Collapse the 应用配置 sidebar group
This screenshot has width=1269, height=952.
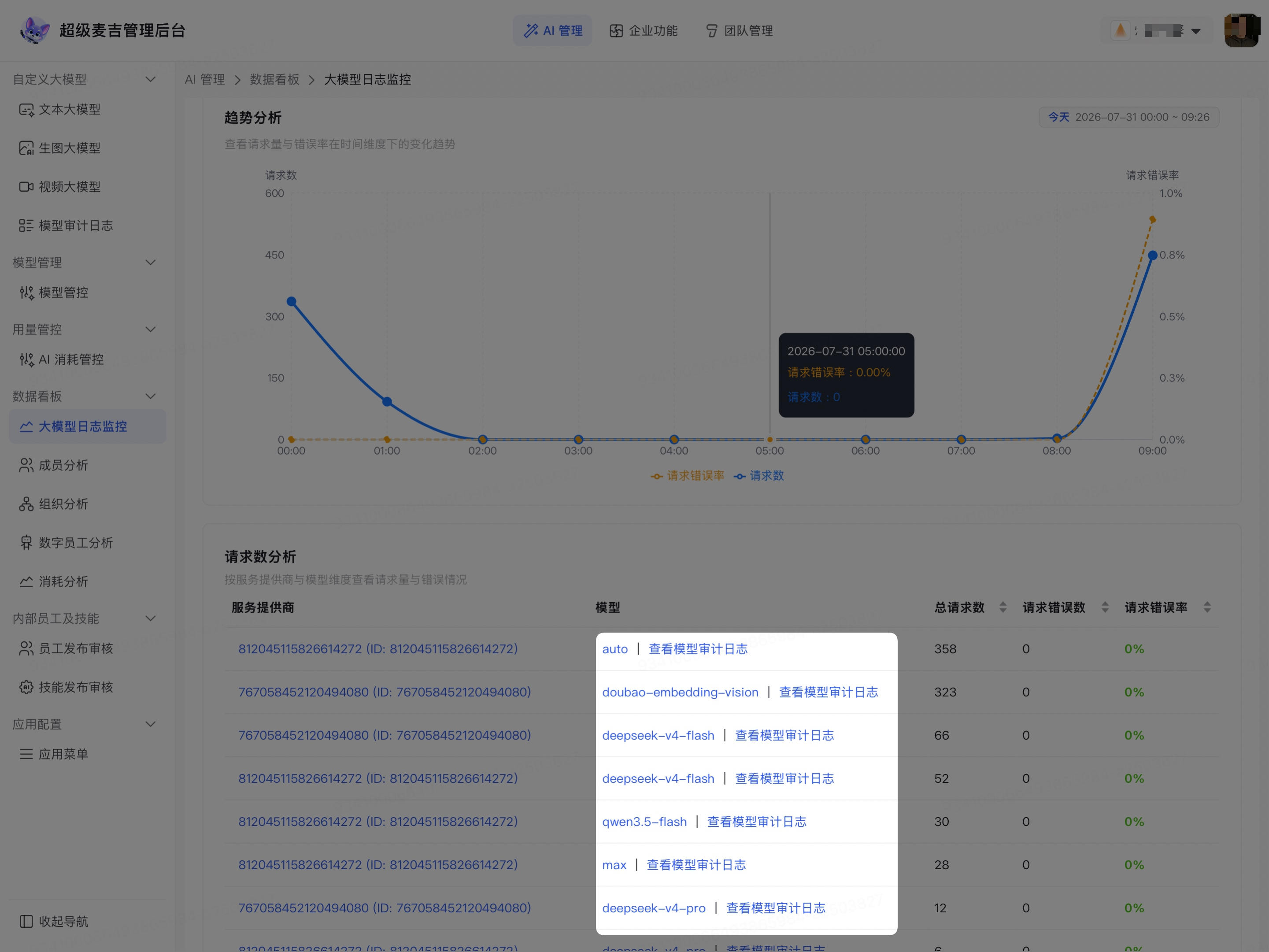[150, 724]
